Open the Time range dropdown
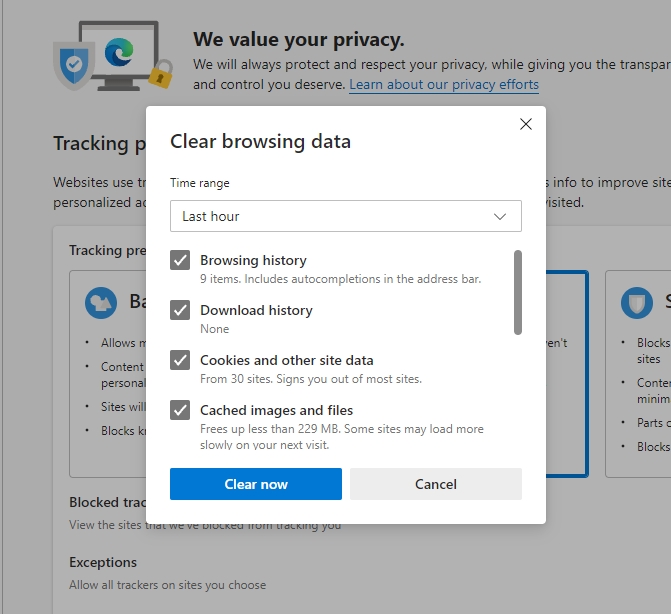The height and width of the screenshot is (614, 671). click(345, 216)
